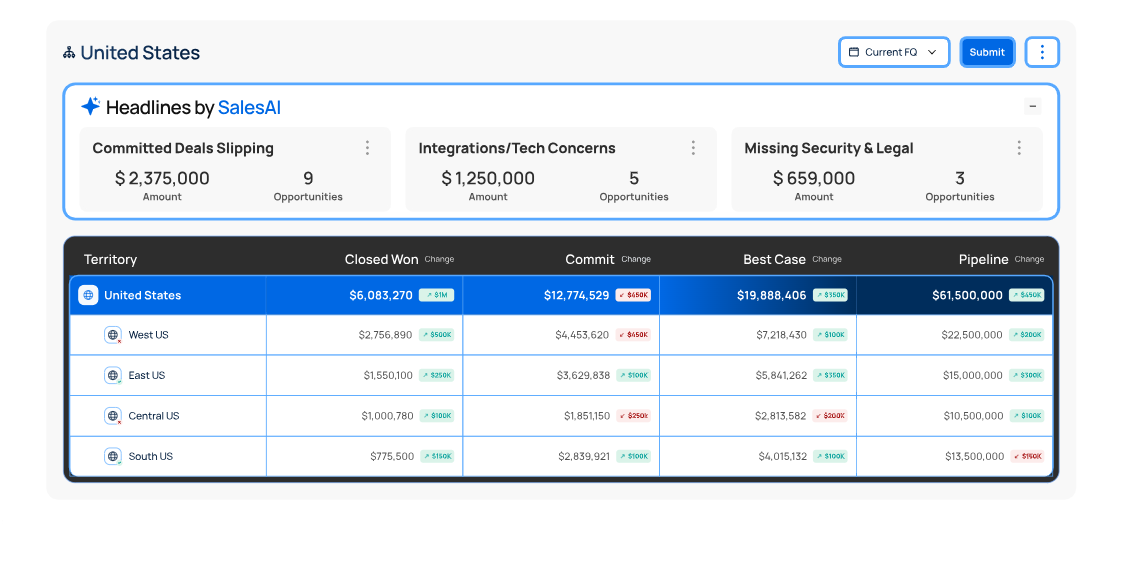This screenshot has height=566, width=1122.
Task: Click the 5 opportunities count
Action: click(634, 178)
